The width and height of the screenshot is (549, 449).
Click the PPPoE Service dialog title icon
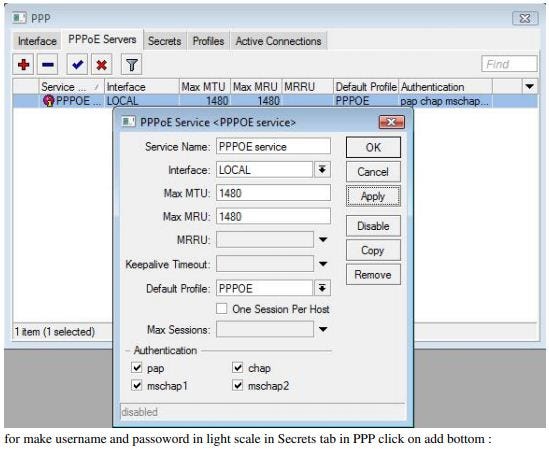[x=128, y=122]
